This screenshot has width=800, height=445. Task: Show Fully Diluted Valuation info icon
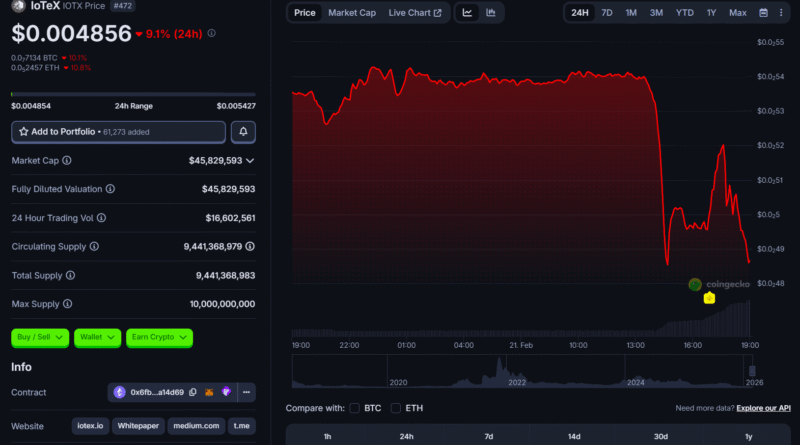(x=110, y=189)
